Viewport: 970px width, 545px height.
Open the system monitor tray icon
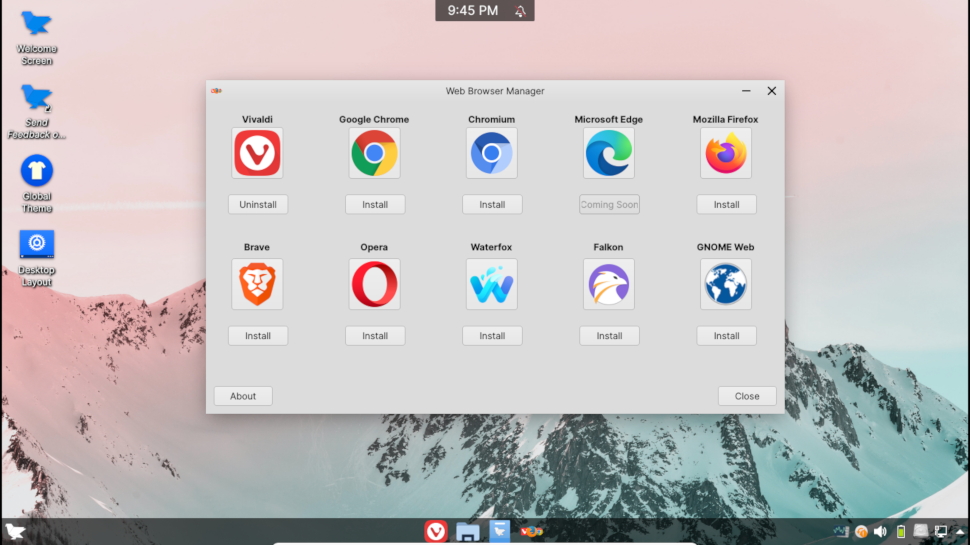click(841, 531)
